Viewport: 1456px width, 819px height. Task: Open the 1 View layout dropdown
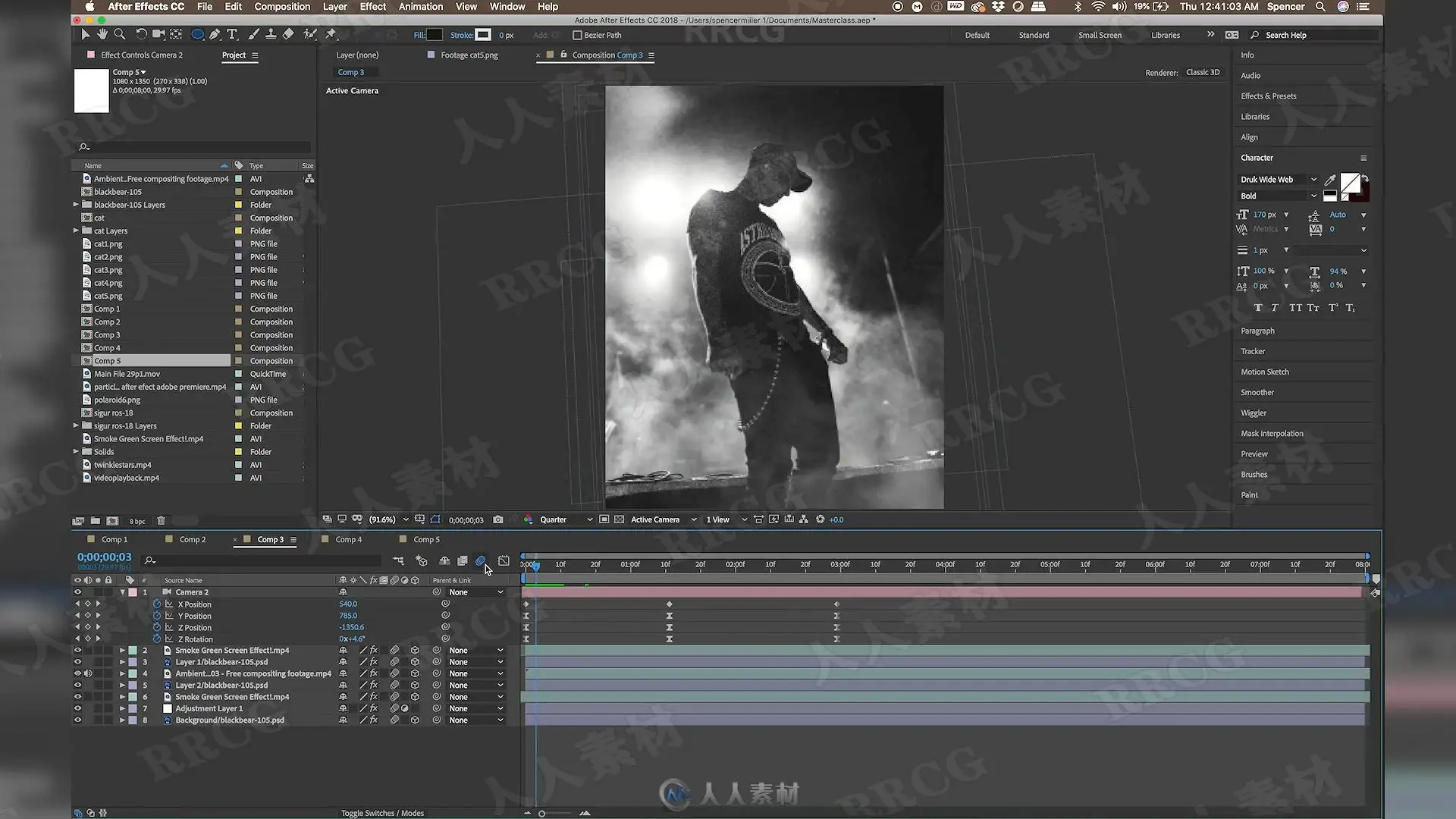click(x=726, y=519)
